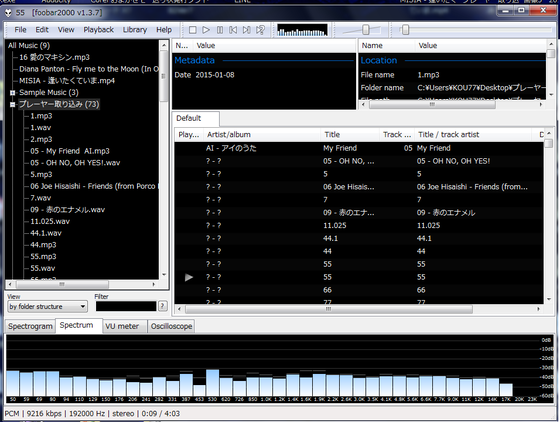Select the AI - アイのうた playlist row
The height and width of the screenshot is (422, 560).
coord(359,148)
